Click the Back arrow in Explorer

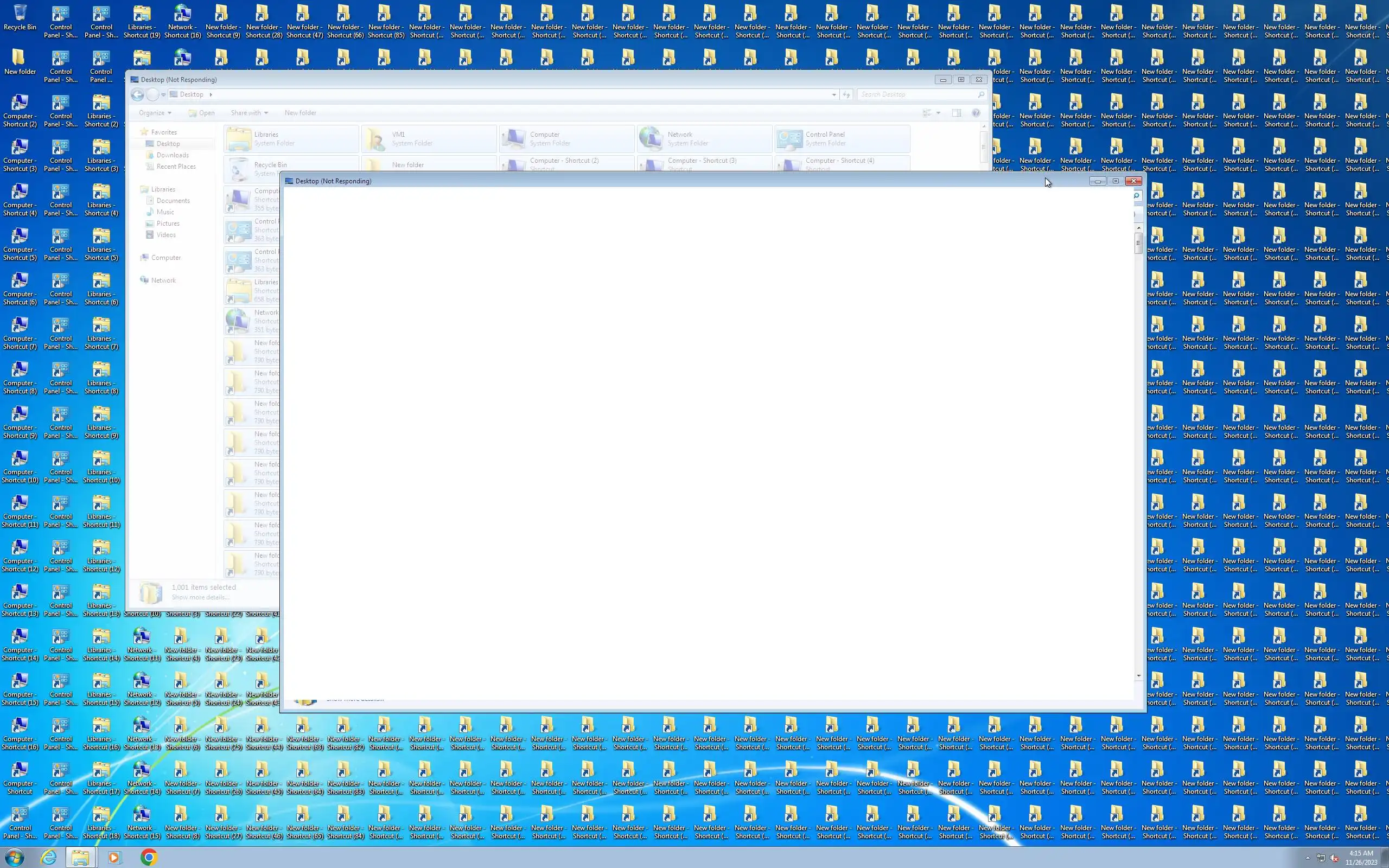tap(137, 95)
